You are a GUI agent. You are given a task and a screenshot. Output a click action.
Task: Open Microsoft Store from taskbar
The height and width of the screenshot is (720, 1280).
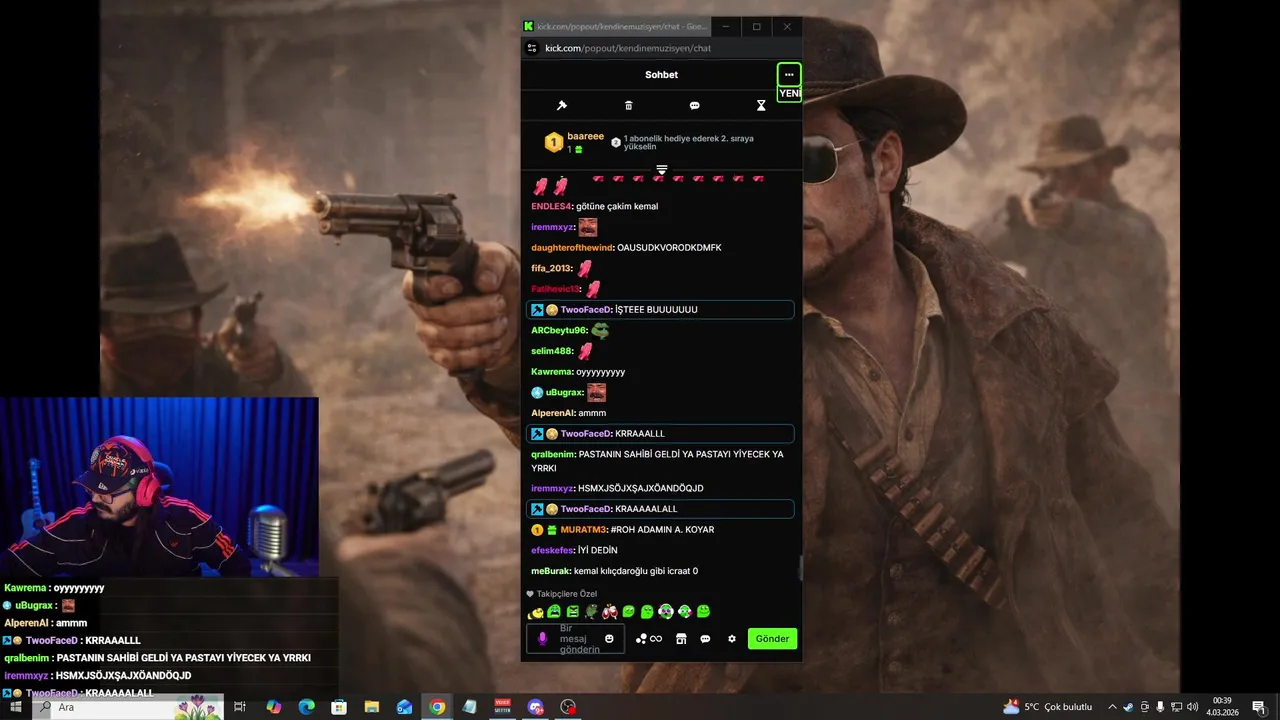[x=339, y=707]
